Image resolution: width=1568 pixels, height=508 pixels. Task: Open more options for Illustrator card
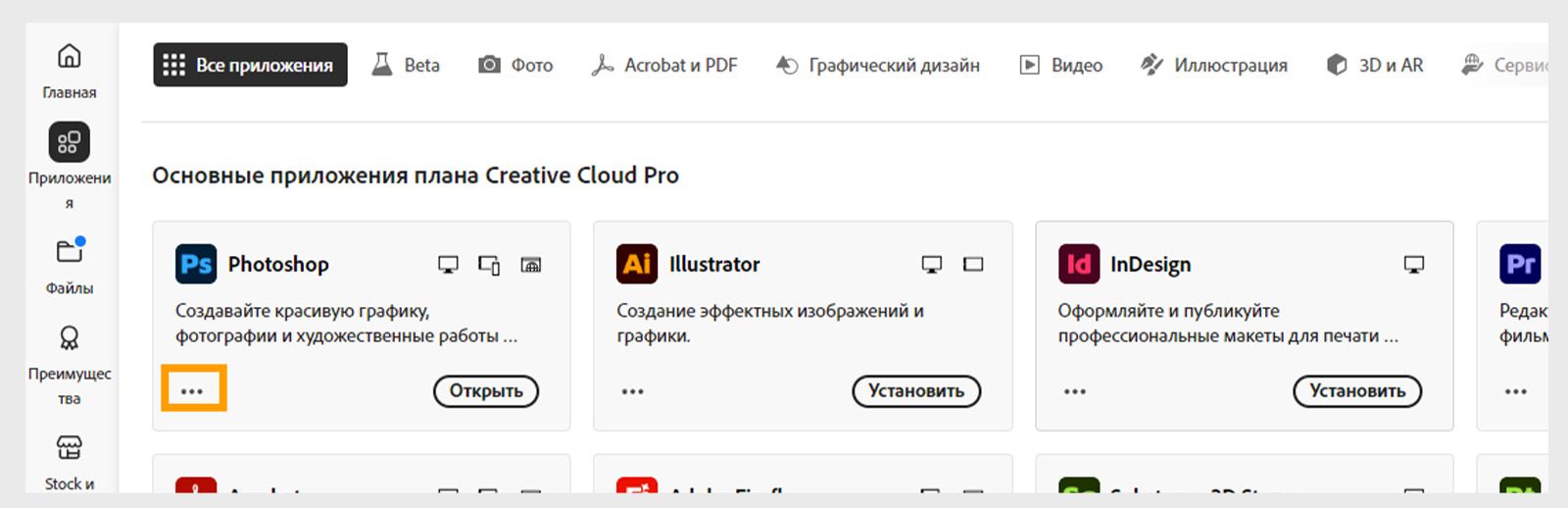click(x=633, y=391)
